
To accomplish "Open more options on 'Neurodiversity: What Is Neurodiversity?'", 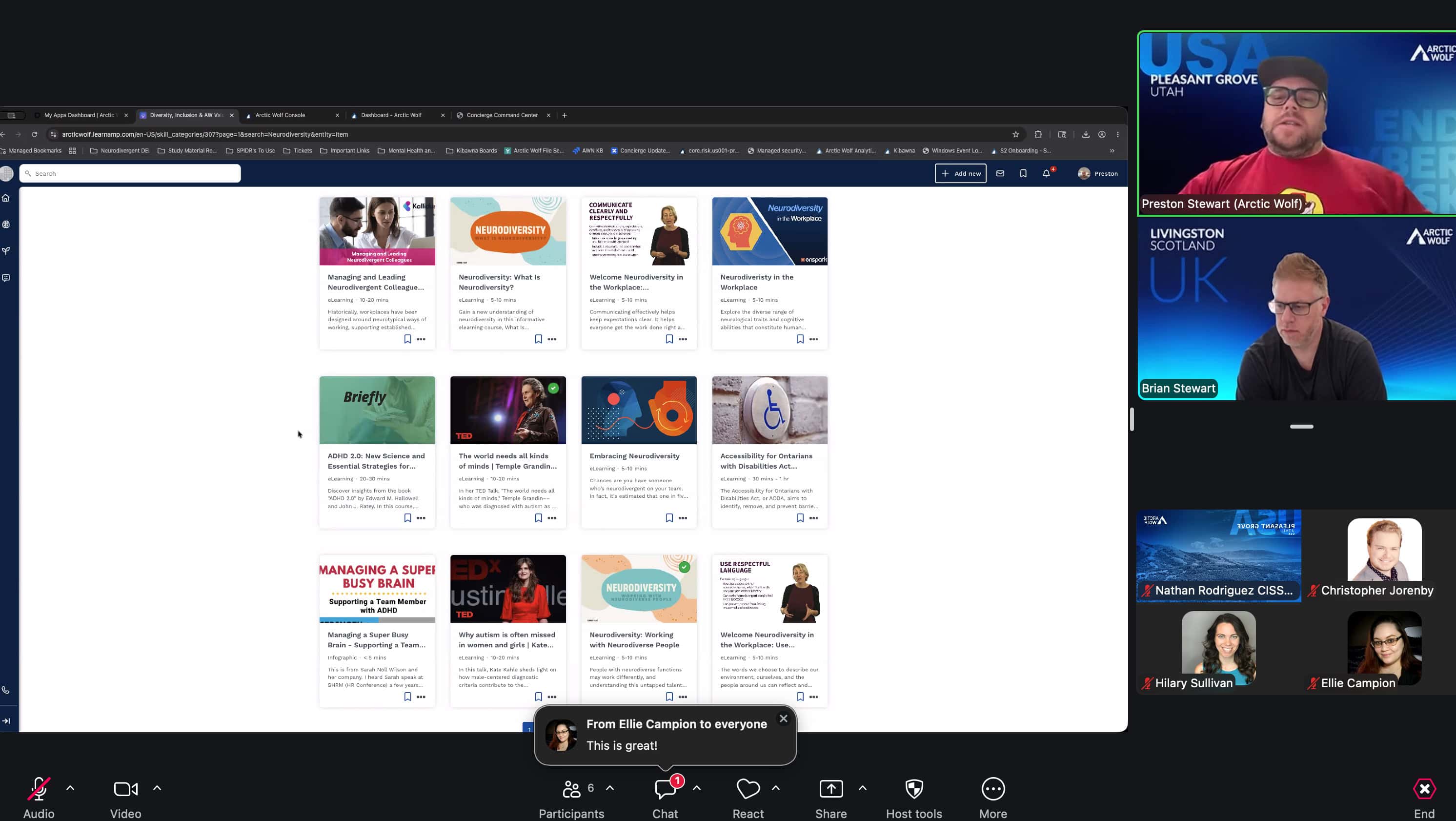I will coord(552,339).
